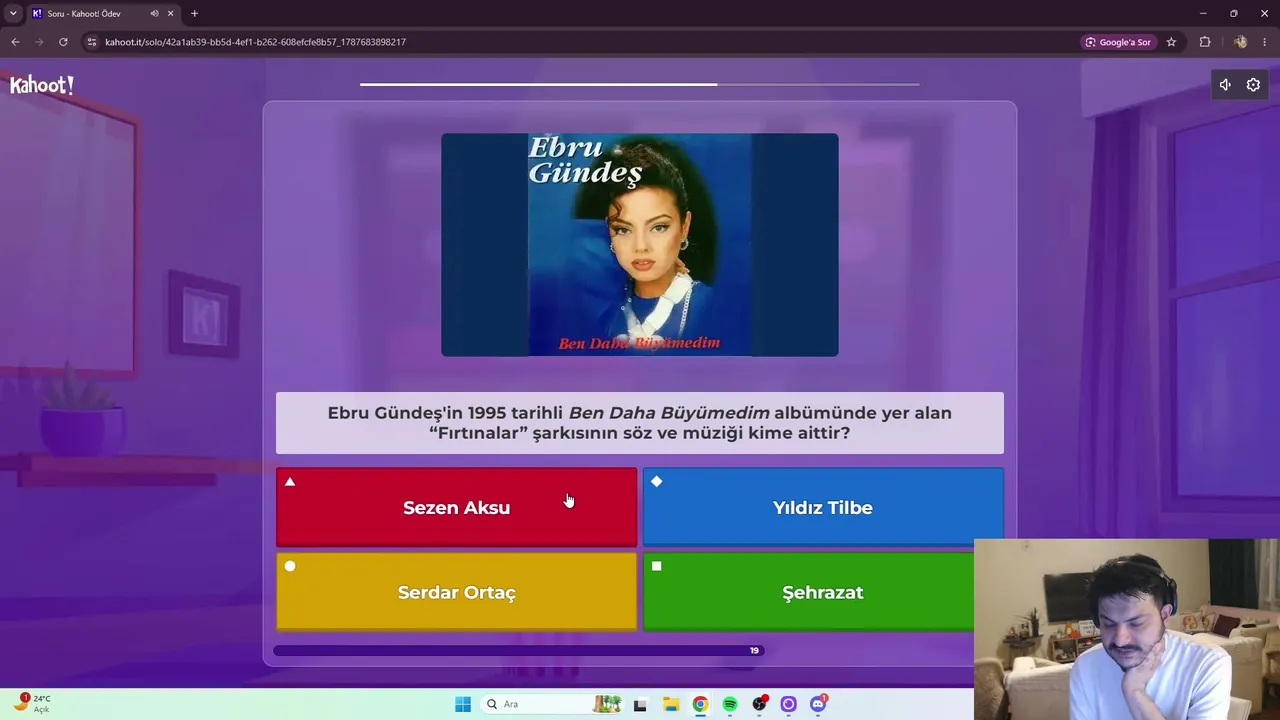Open File Explorer from the taskbar
The height and width of the screenshot is (720, 1280).
671,704
